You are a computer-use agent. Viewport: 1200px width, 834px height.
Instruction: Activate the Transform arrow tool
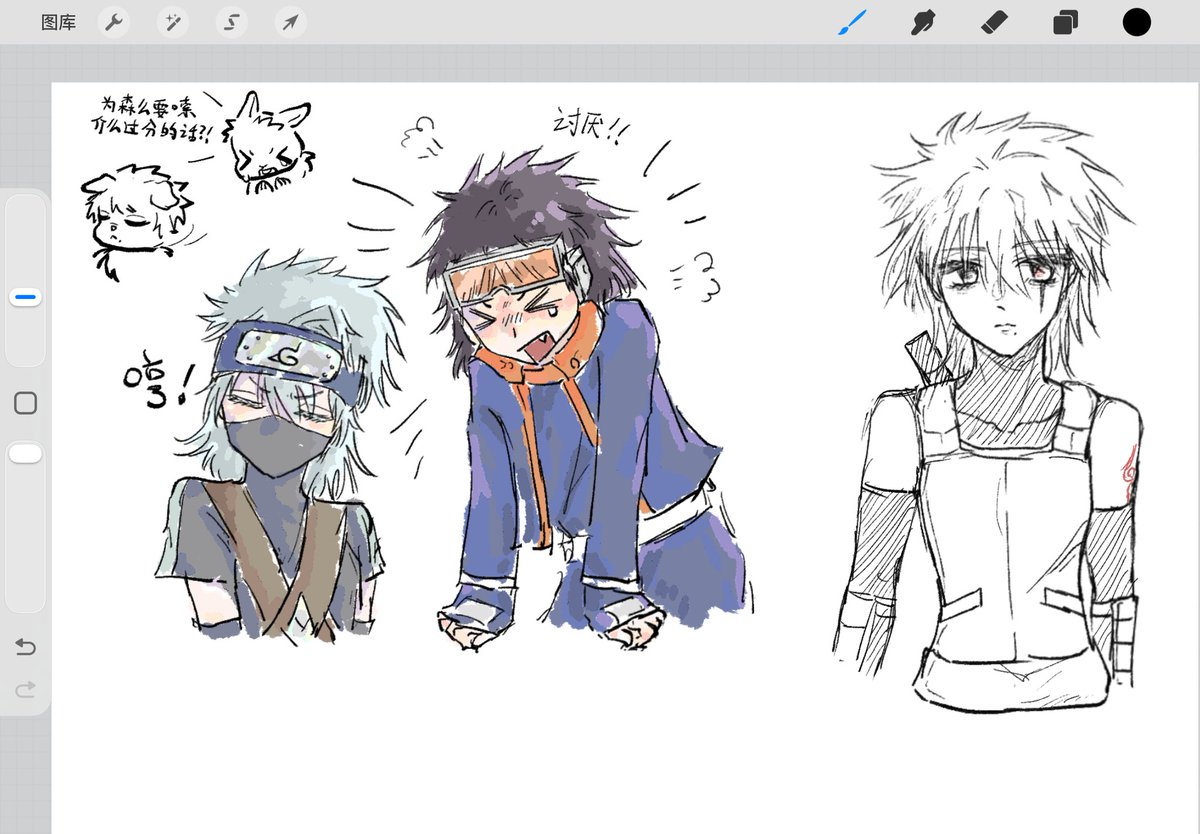click(x=291, y=22)
